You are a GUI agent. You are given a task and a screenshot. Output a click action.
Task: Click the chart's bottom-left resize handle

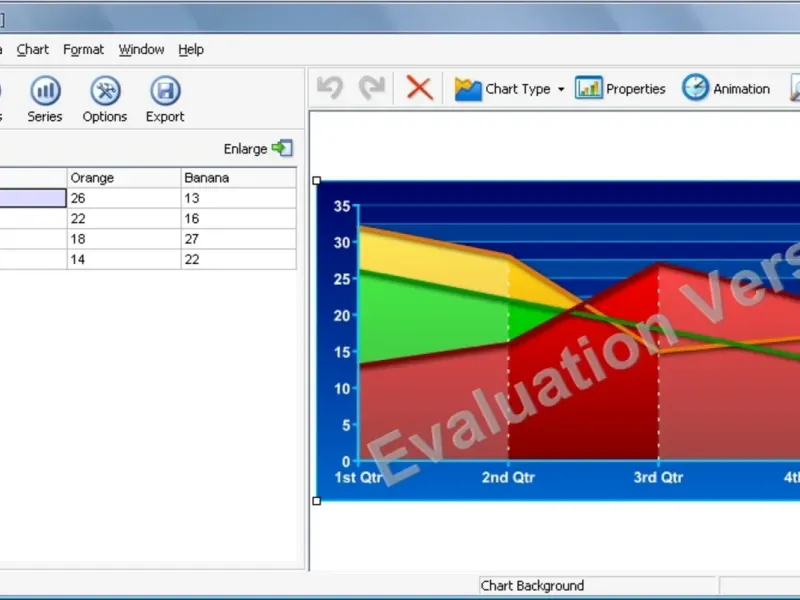tap(316, 501)
